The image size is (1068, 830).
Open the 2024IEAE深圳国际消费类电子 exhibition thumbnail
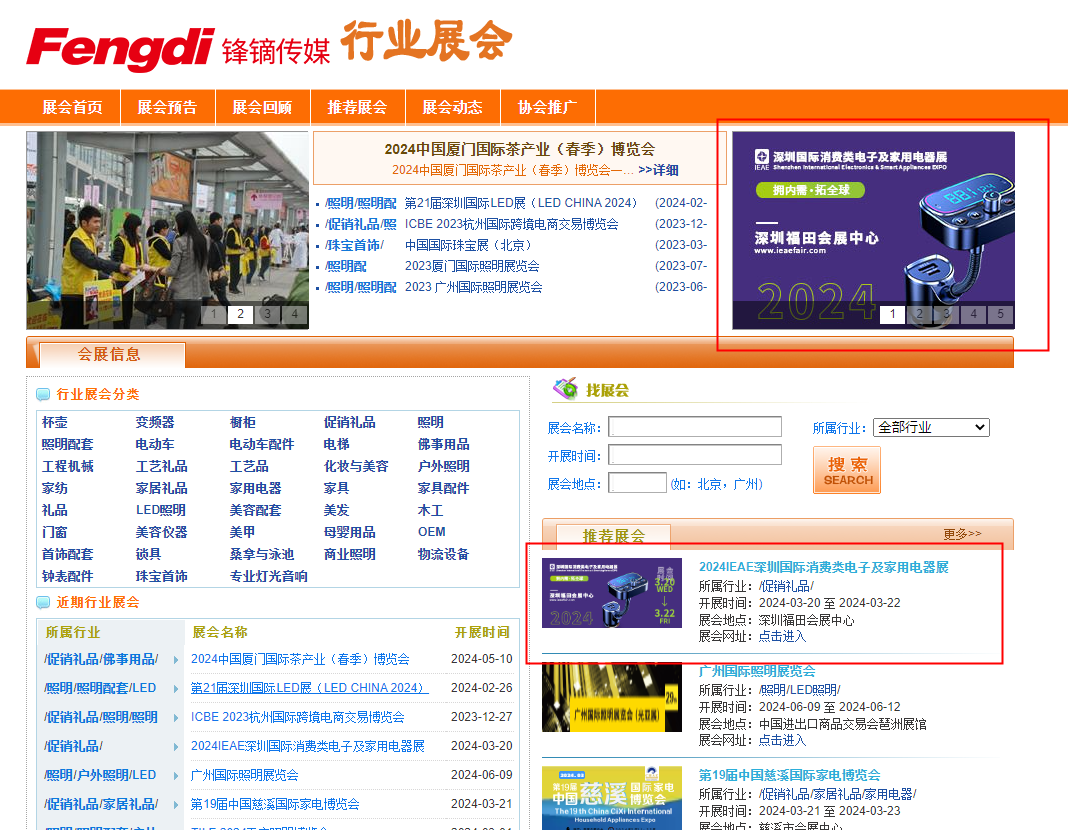[x=612, y=593]
